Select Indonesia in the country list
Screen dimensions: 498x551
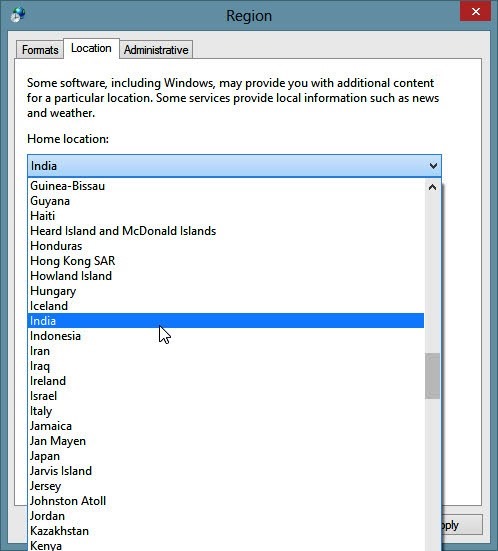226,336
